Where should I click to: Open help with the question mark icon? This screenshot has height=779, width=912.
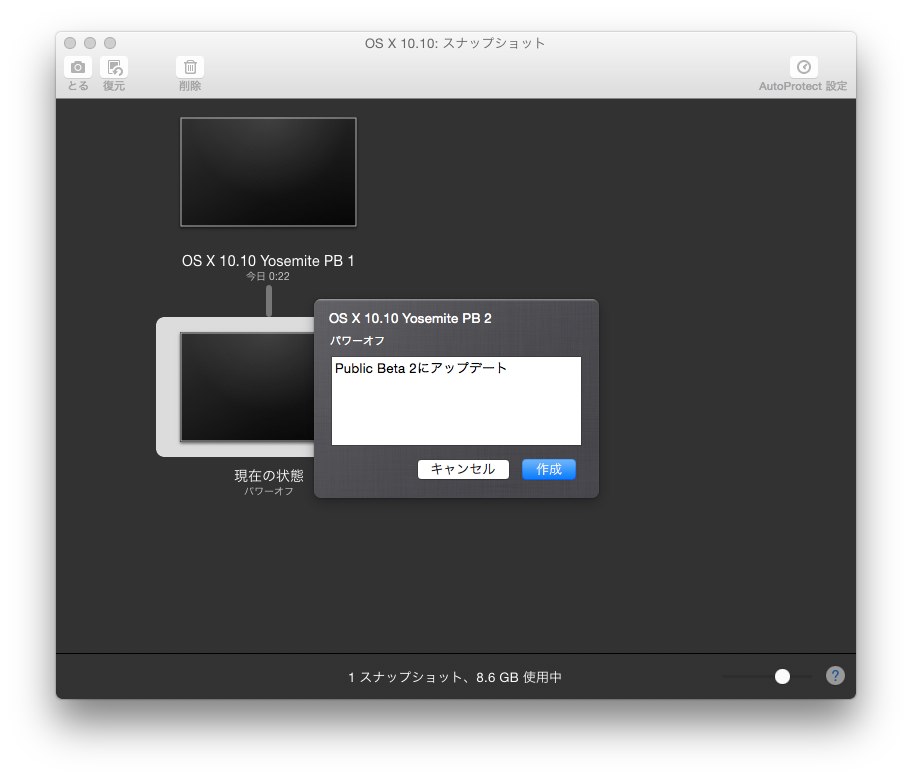click(835, 675)
